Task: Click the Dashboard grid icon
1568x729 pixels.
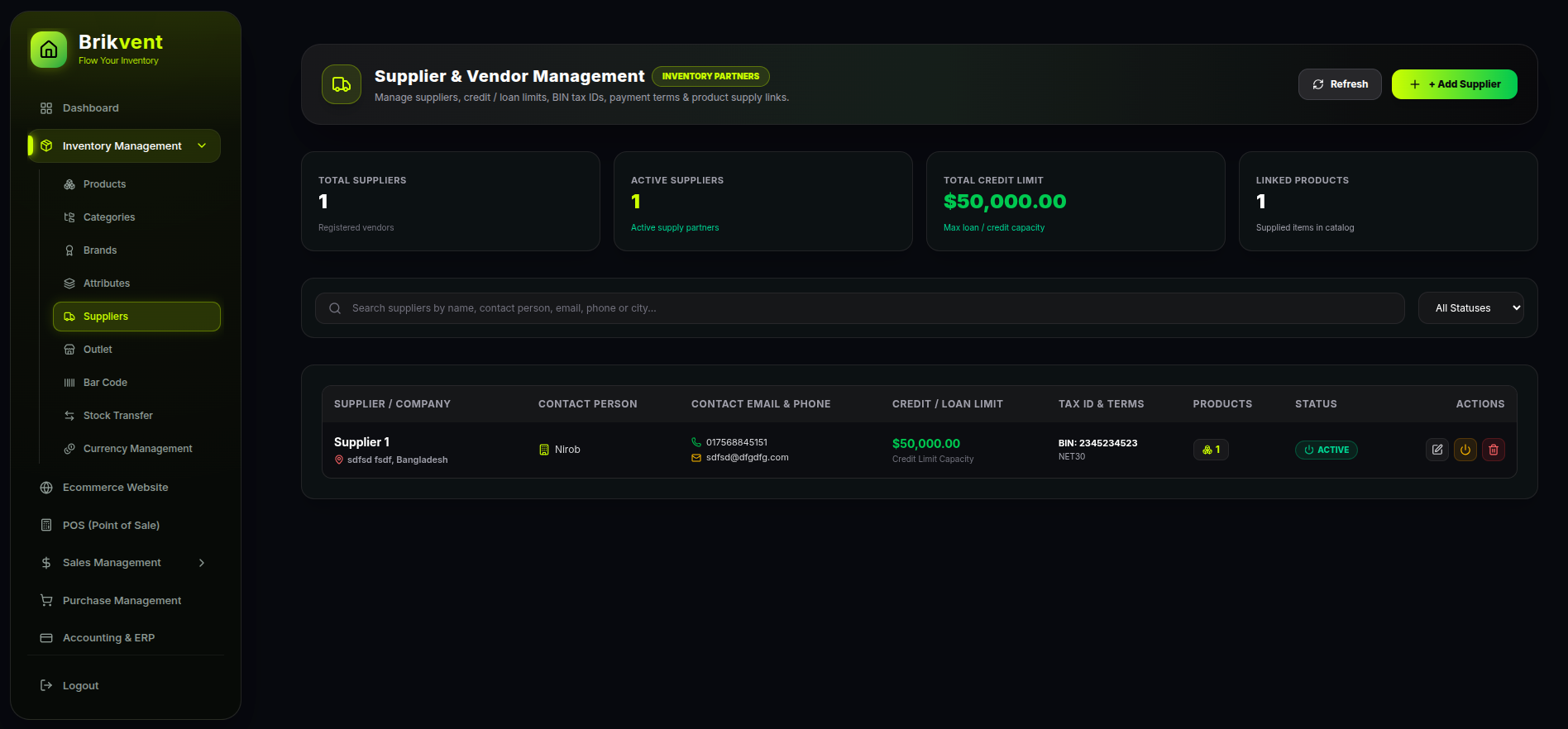Action: (46, 108)
